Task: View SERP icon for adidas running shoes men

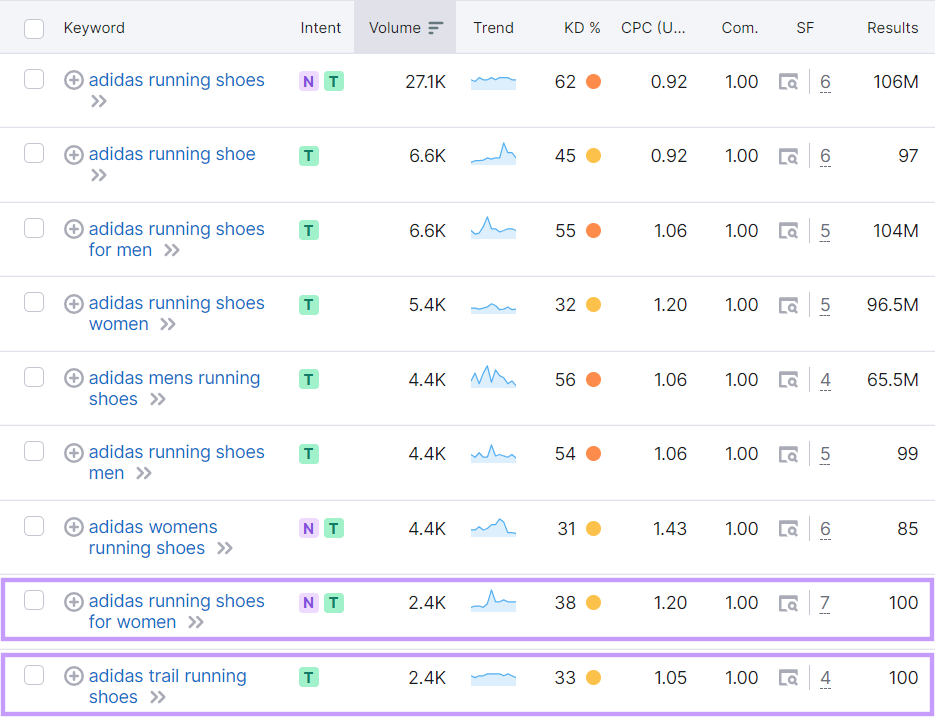Action: [788, 454]
